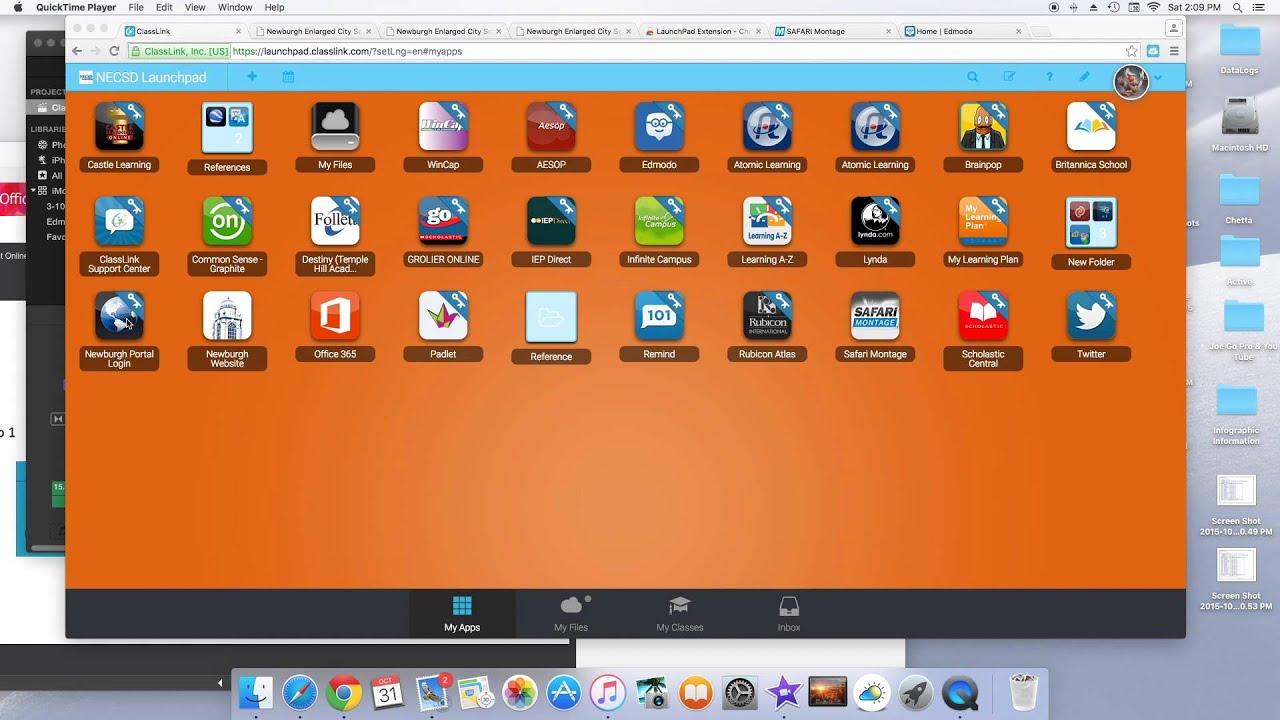Open Destiny (Temple Hill Acad...) app

click(x=335, y=221)
